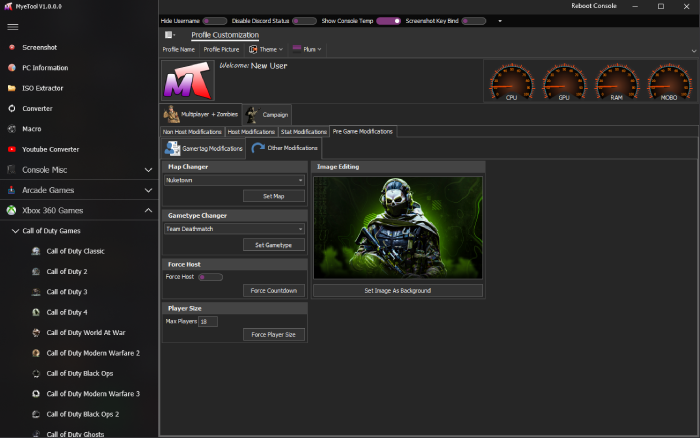Open Non Host Modifications tab
This screenshot has width=700, height=438.
pos(192,132)
